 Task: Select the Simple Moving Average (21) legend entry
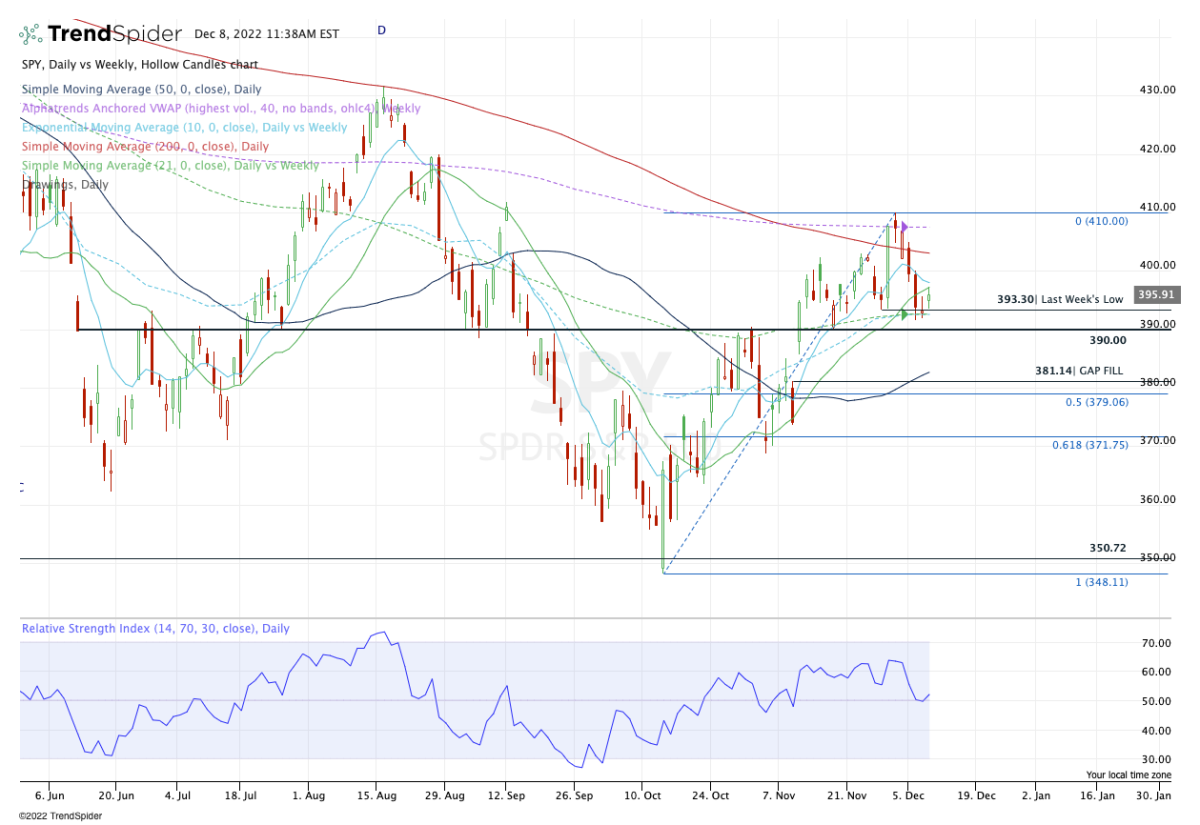pos(170,165)
